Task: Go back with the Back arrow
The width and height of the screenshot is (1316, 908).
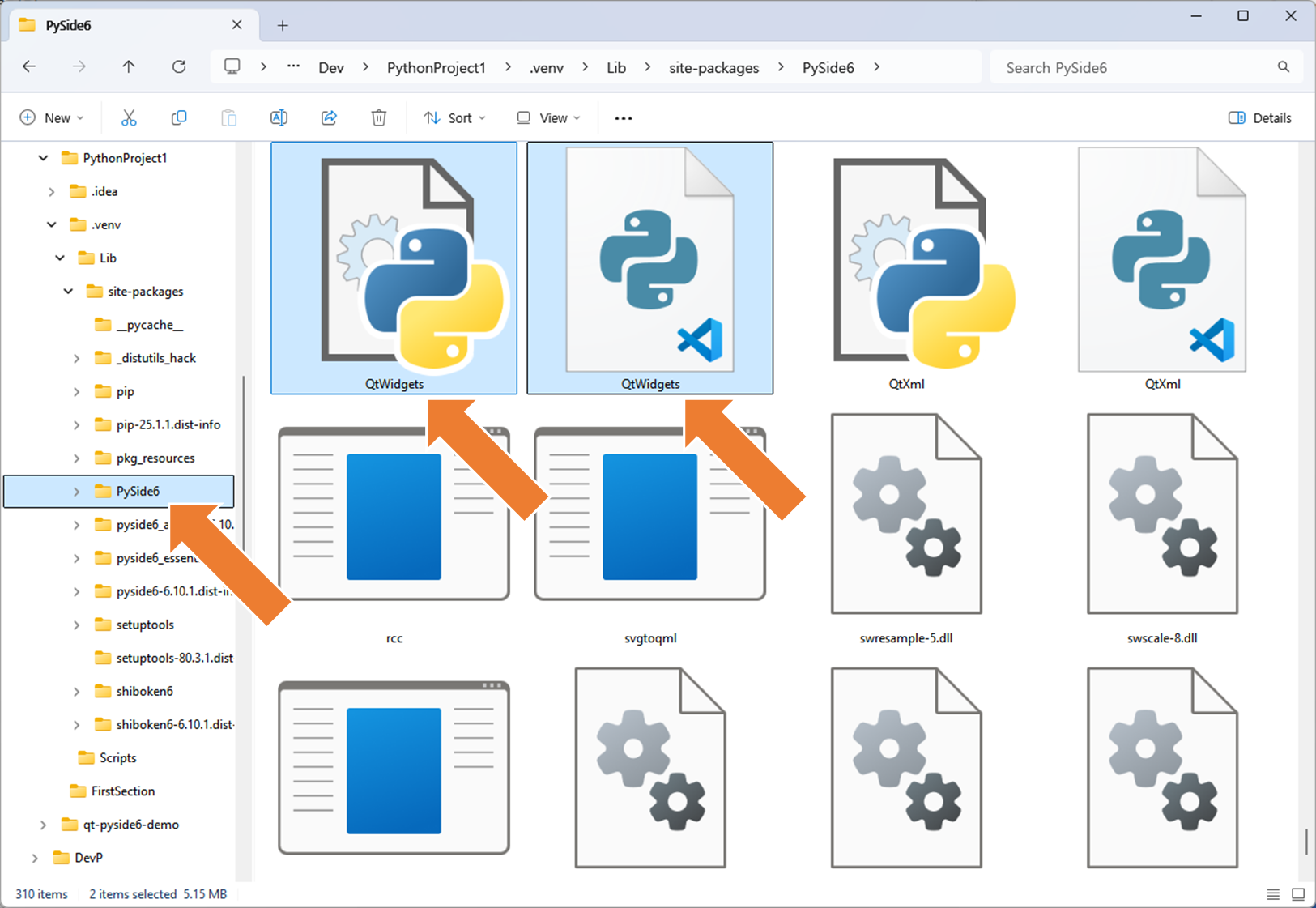Action: (x=29, y=67)
